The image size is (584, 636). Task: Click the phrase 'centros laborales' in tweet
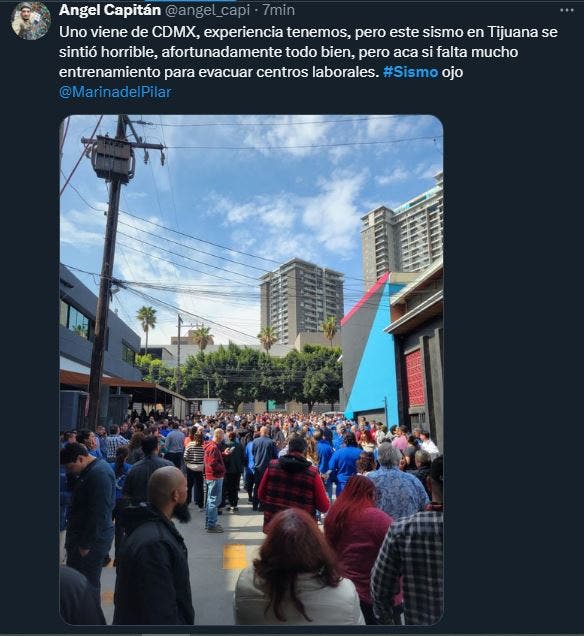pos(317,72)
